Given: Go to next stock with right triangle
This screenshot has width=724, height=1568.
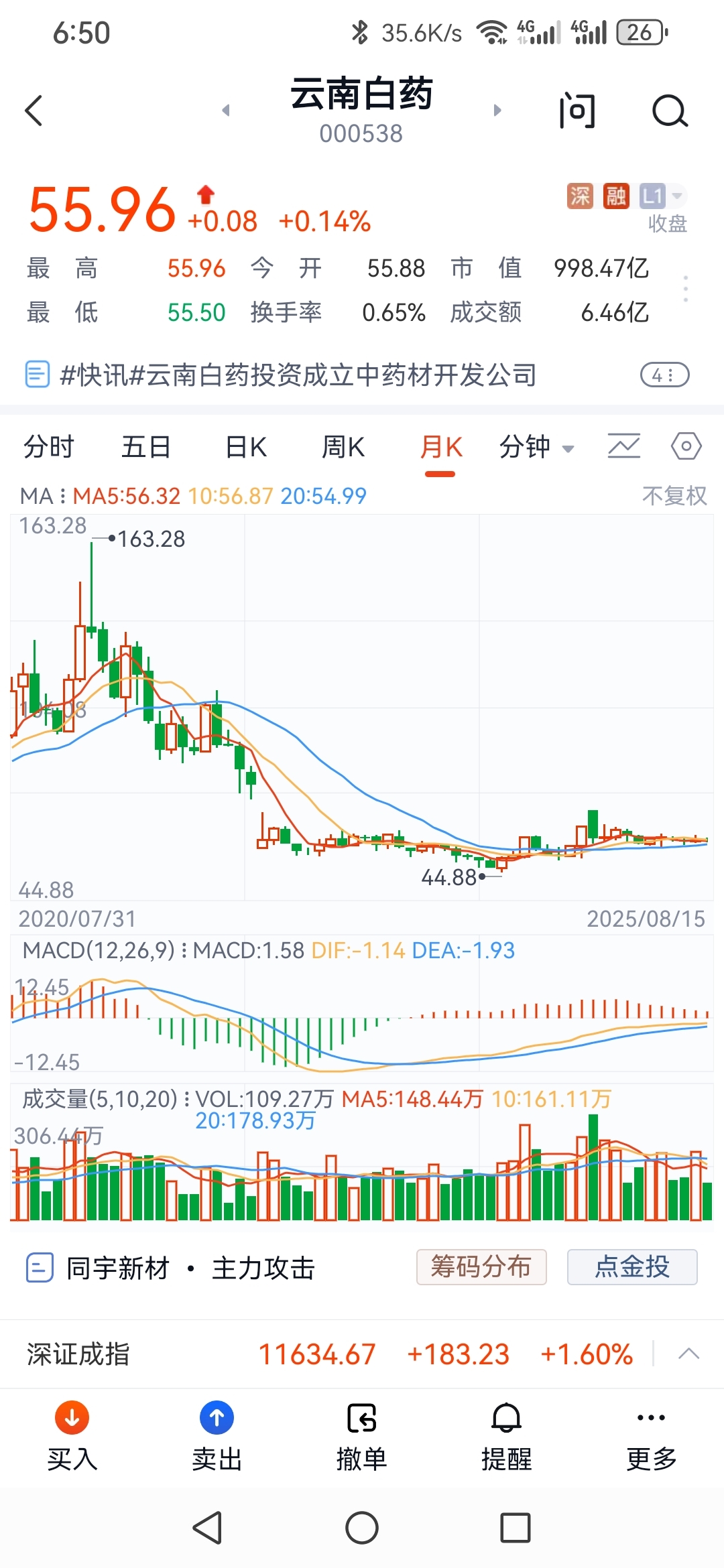Looking at the screenshot, I should 497,110.
